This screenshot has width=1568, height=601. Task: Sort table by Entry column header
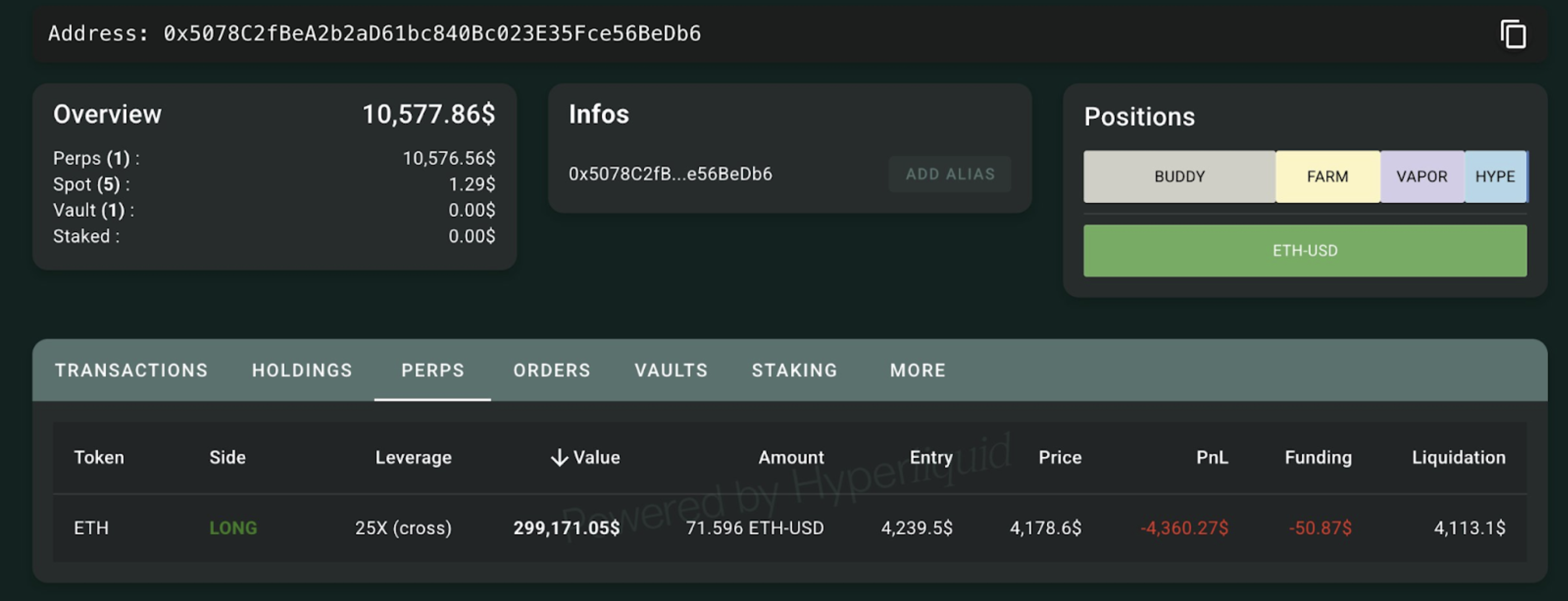[931, 457]
